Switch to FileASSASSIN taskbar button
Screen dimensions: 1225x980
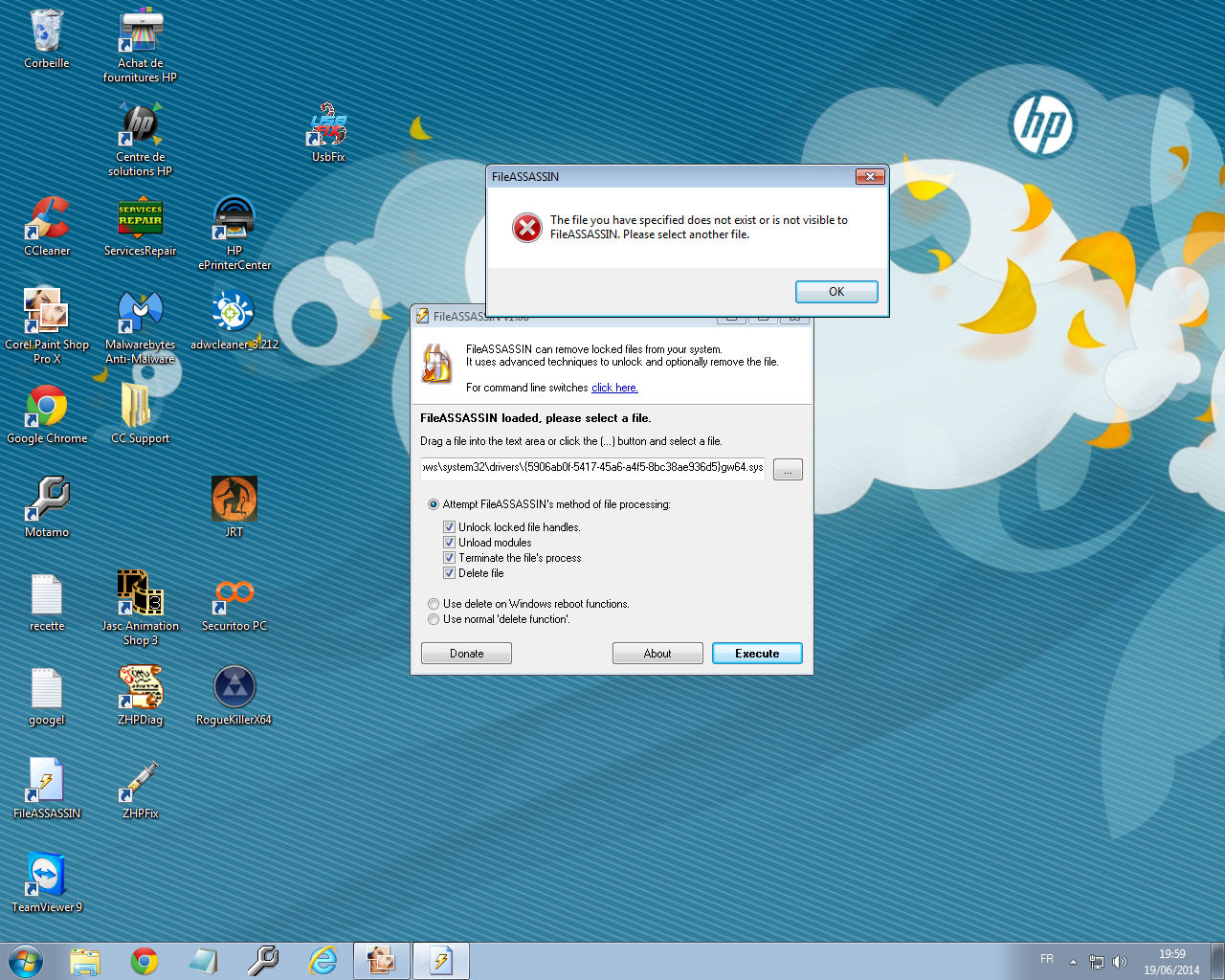[x=441, y=961]
